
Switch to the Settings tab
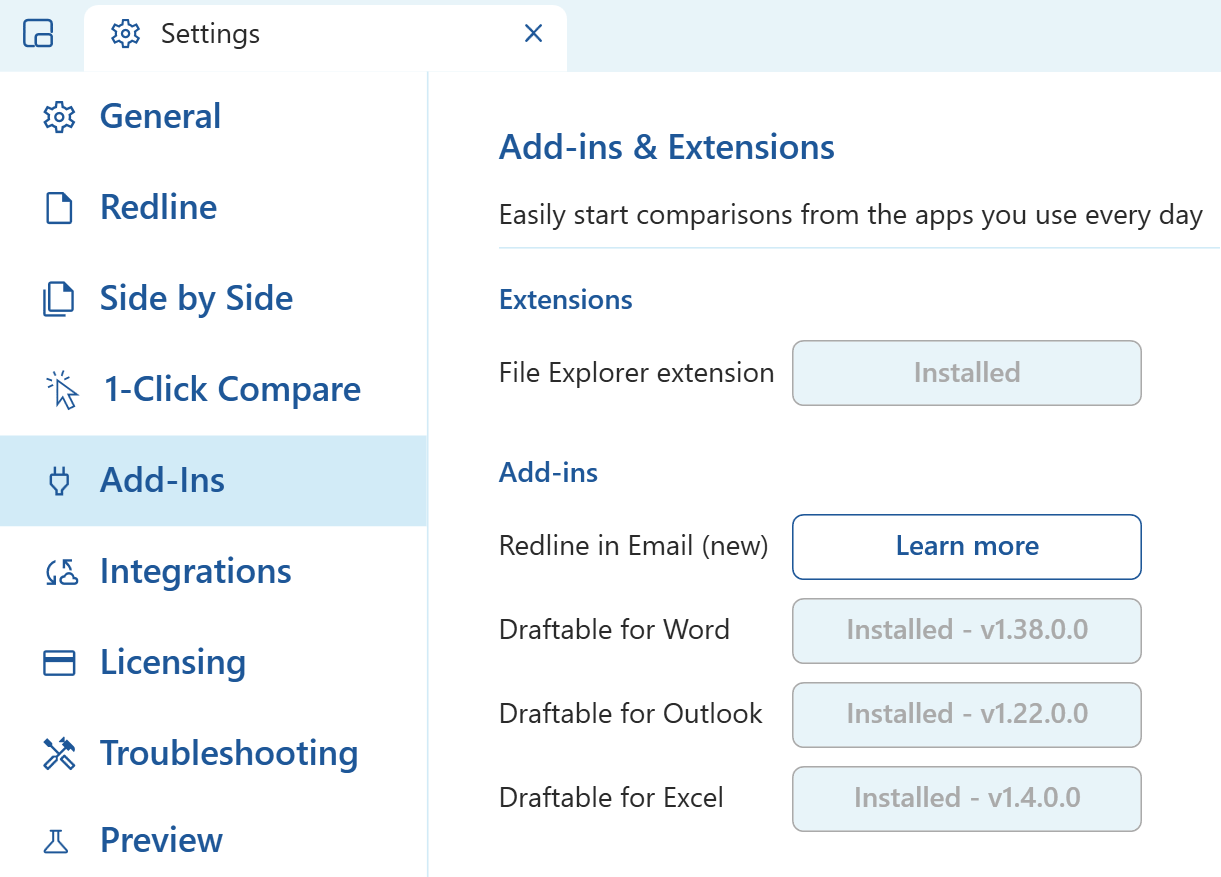210,34
